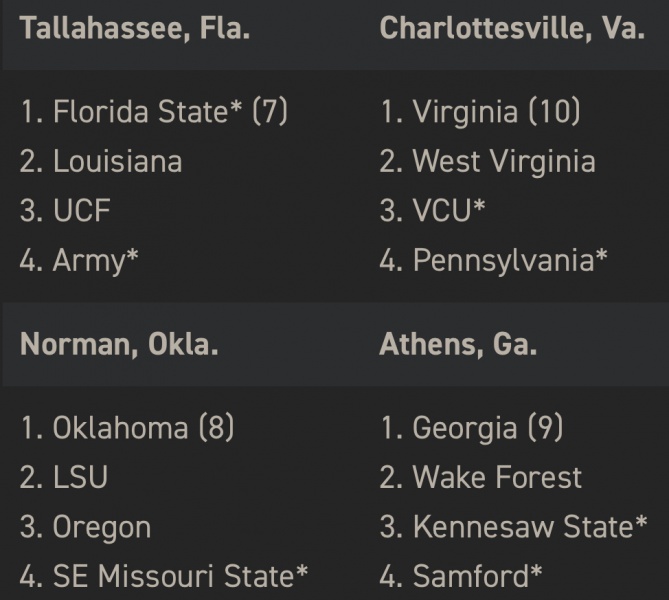Choose Oregon in the Norman regional
The image size is (669, 600).
click(85, 527)
